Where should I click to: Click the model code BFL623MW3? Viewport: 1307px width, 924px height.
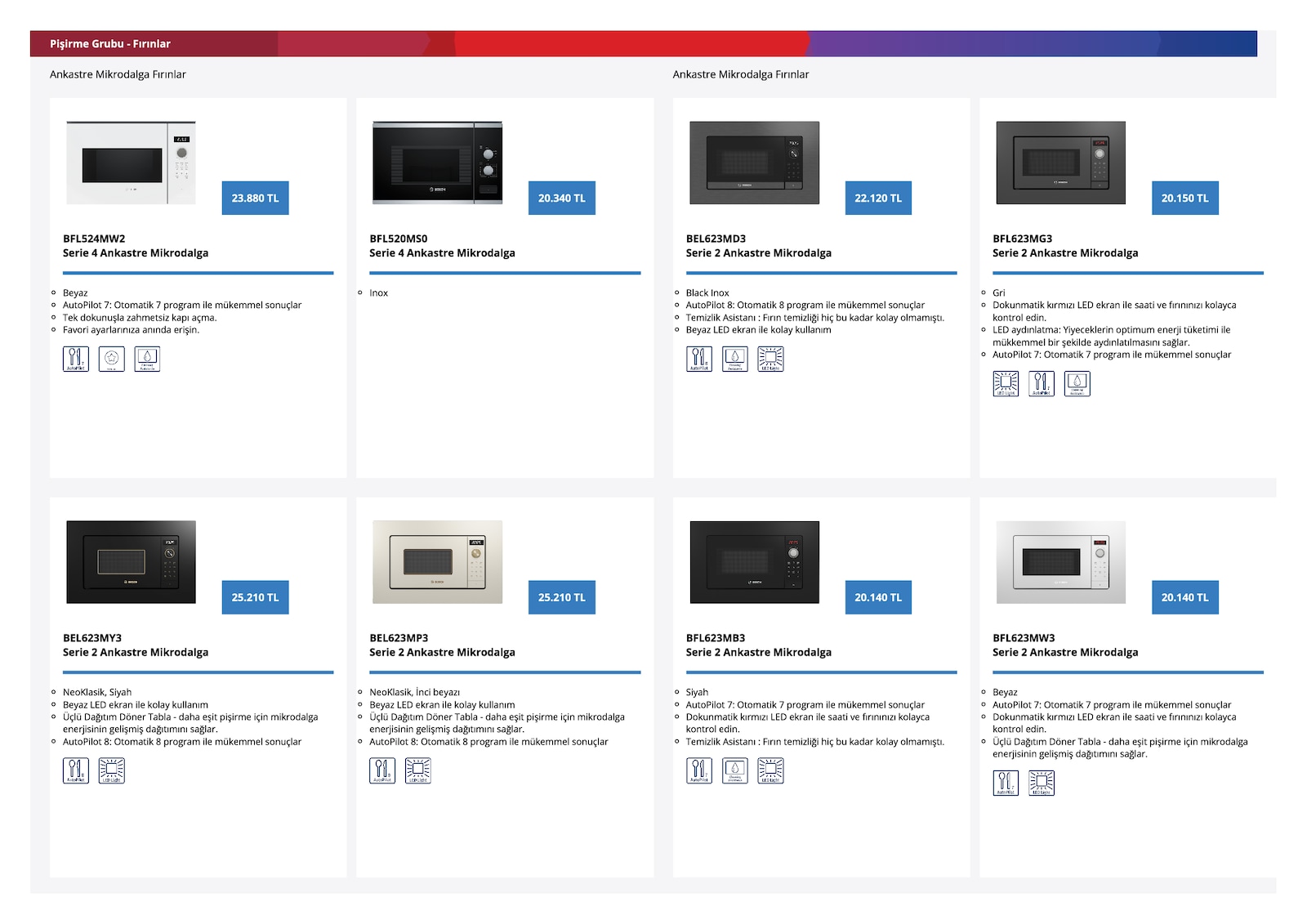1024,638
